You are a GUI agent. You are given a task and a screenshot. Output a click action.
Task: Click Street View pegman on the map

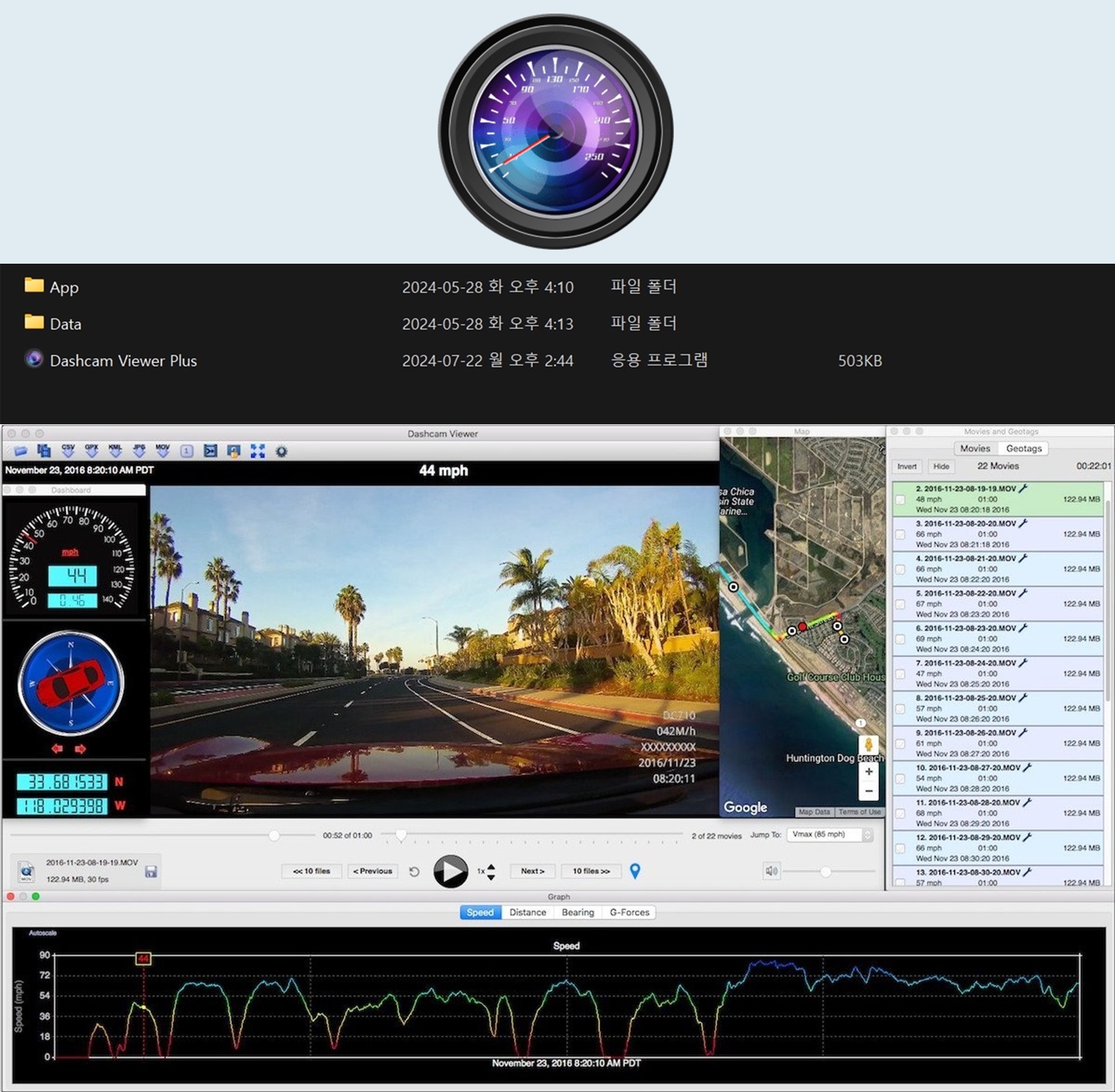868,745
